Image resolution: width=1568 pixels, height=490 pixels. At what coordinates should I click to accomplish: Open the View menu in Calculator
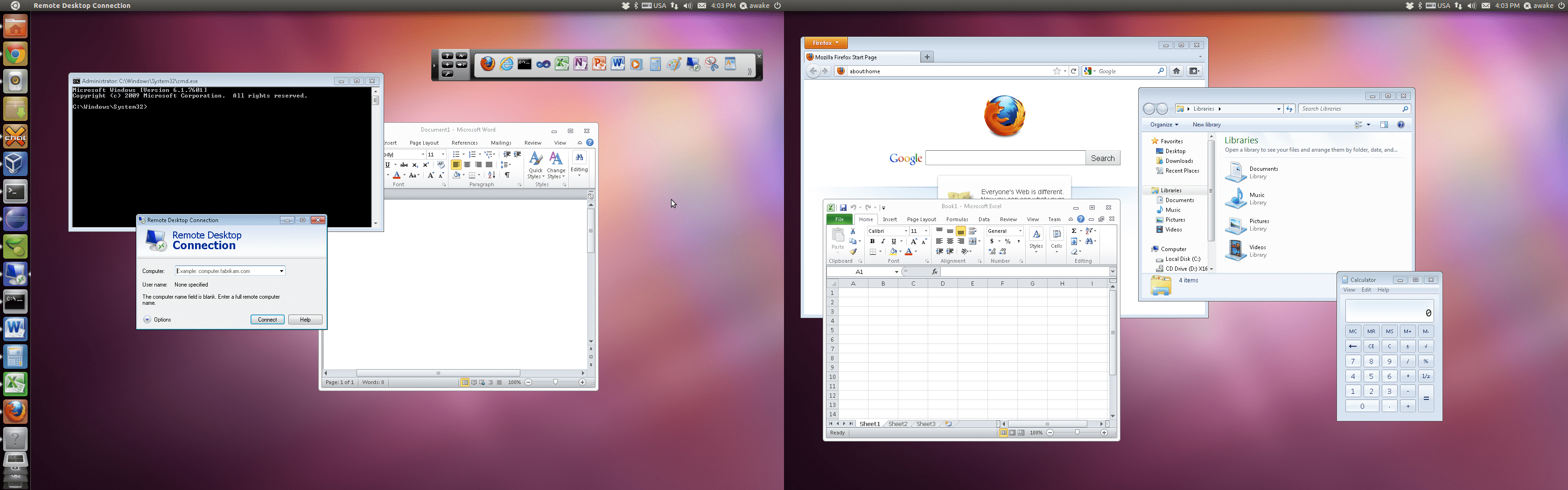pos(1349,290)
